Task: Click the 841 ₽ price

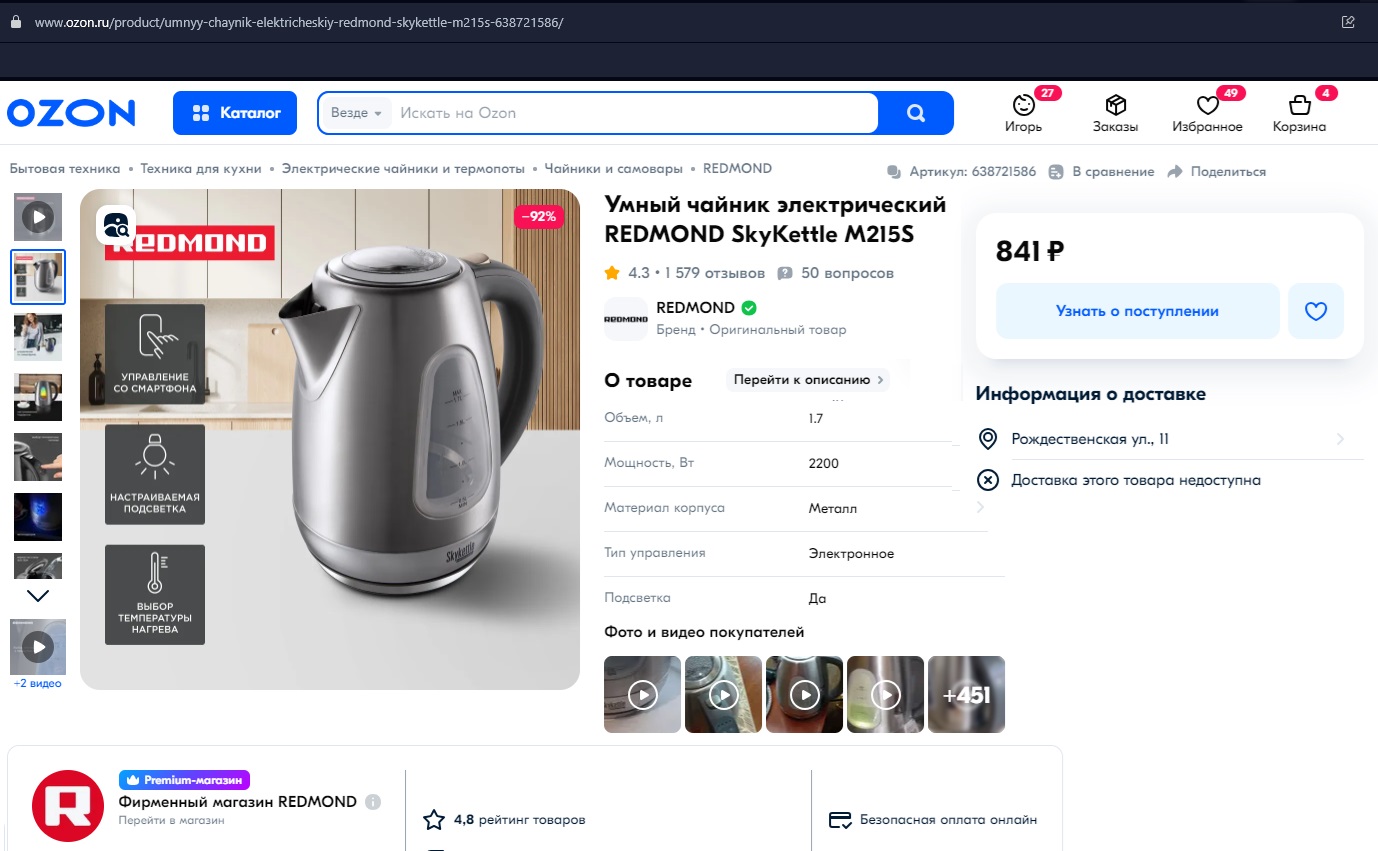Action: [x=1030, y=252]
